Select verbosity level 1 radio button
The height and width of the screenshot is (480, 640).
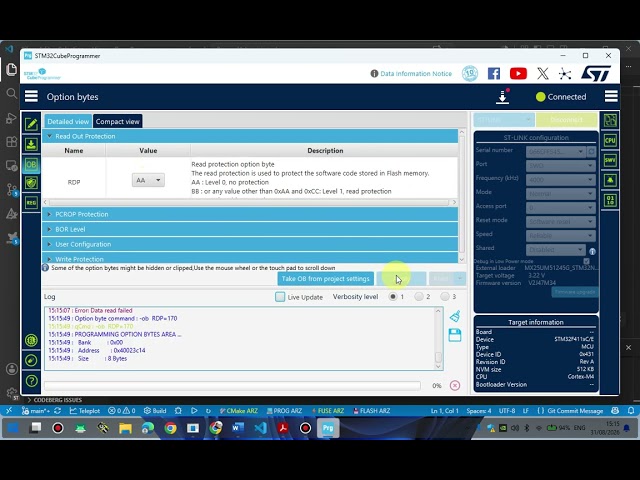click(x=393, y=296)
